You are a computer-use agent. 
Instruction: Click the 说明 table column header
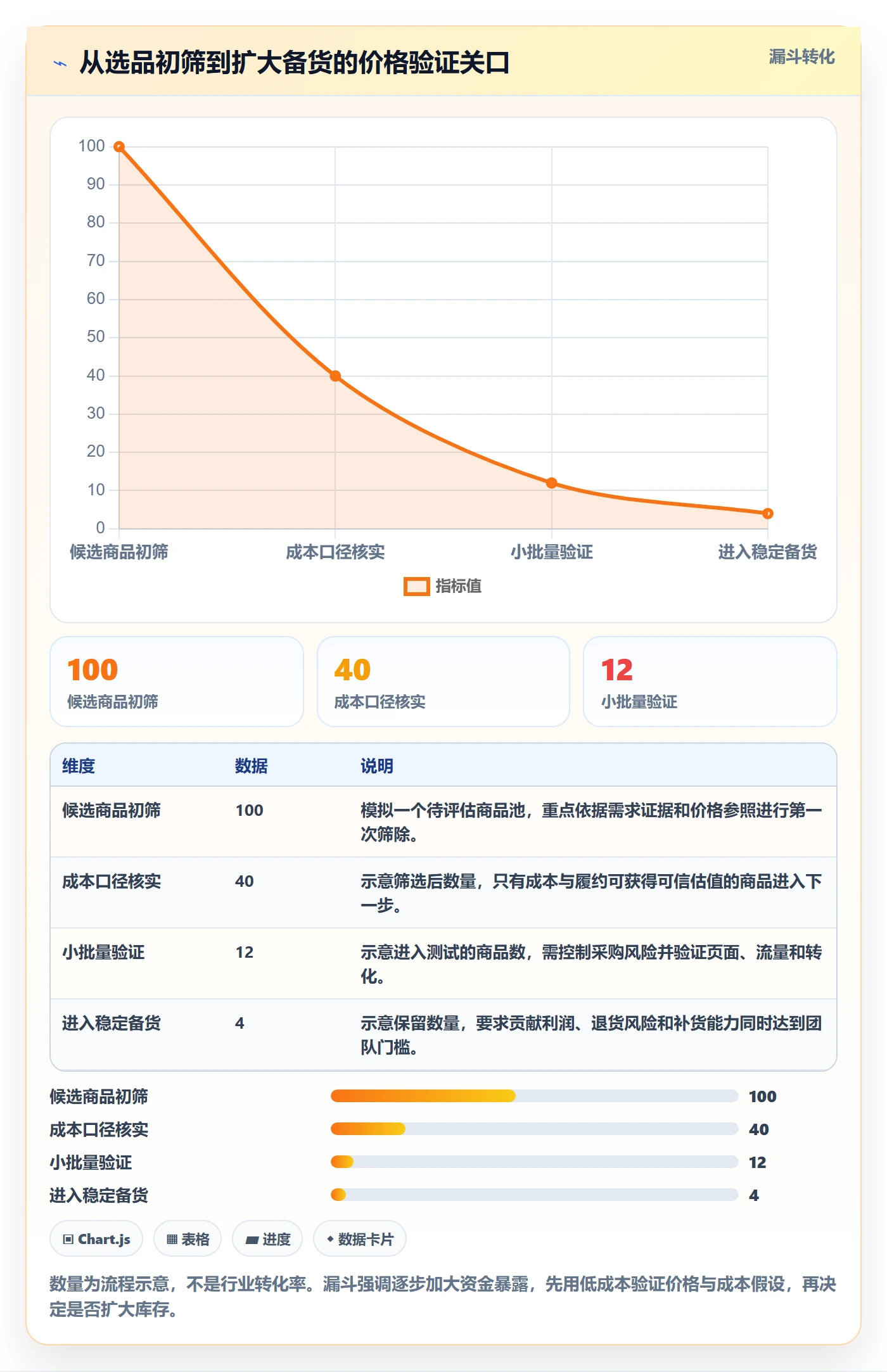(377, 766)
